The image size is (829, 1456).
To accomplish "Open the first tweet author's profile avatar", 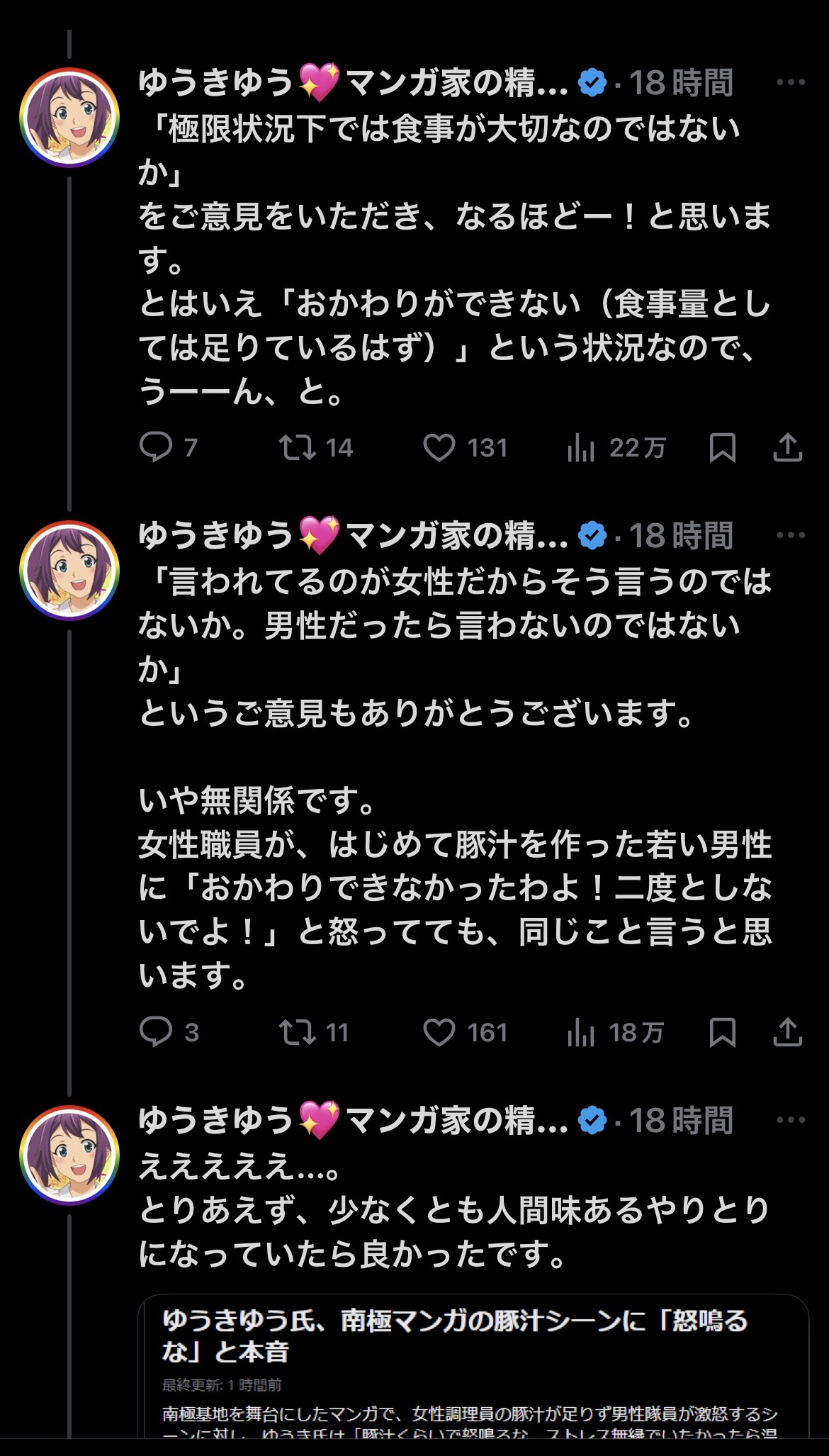I will (69, 118).
